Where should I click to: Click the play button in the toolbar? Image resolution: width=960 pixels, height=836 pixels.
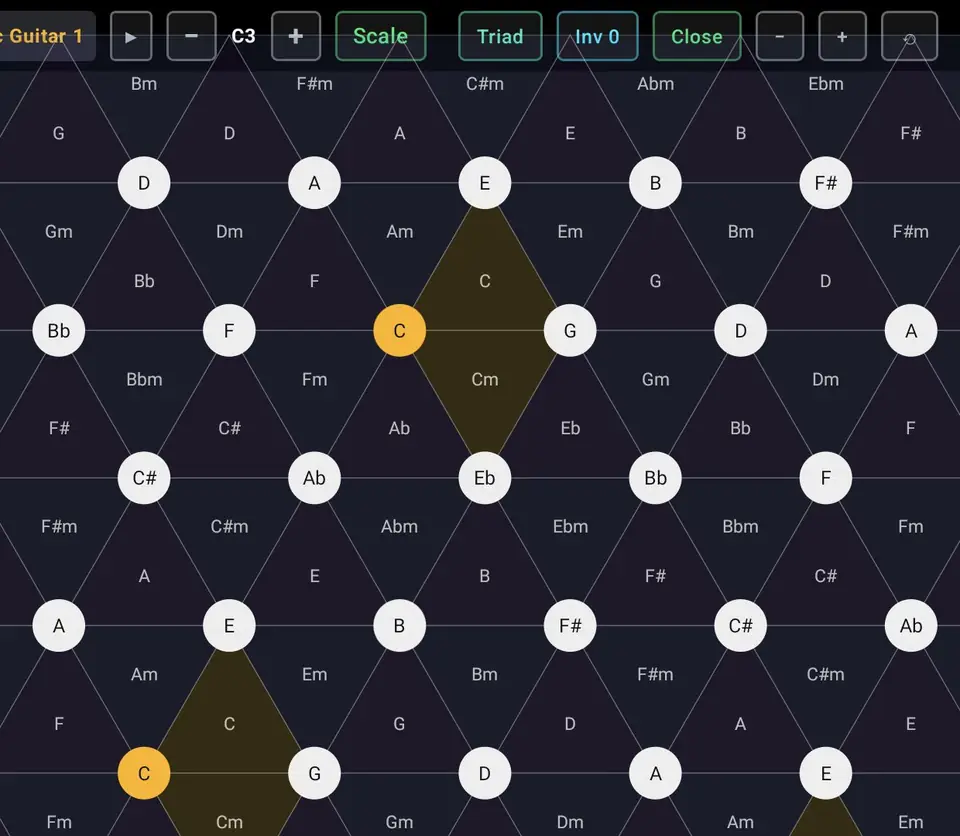click(131, 36)
